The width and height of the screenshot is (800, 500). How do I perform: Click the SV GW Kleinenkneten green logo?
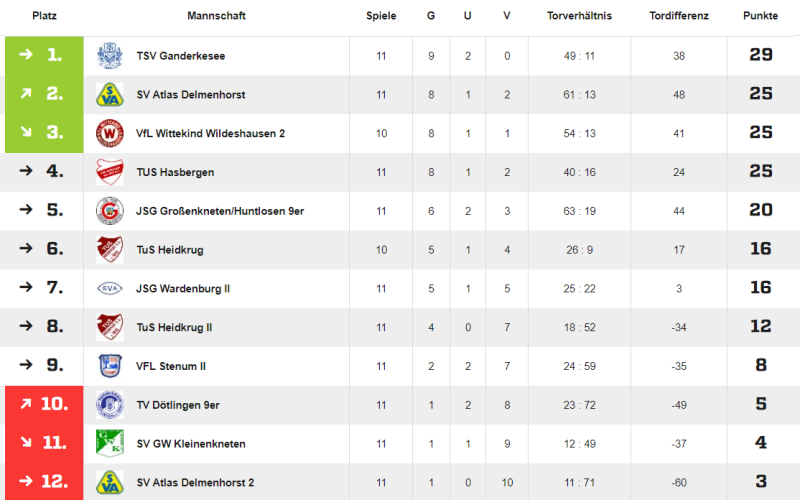coord(110,443)
